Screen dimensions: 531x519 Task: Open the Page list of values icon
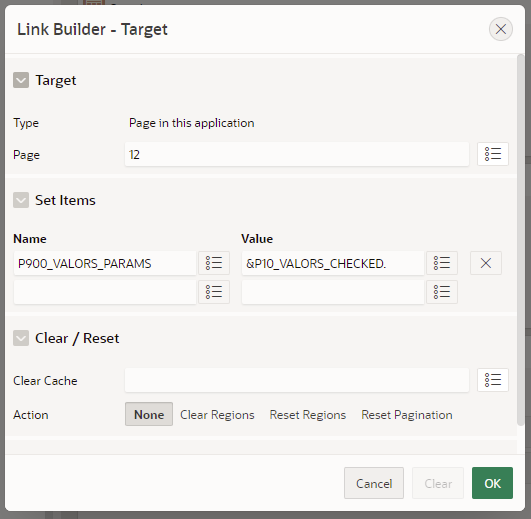tap(493, 154)
